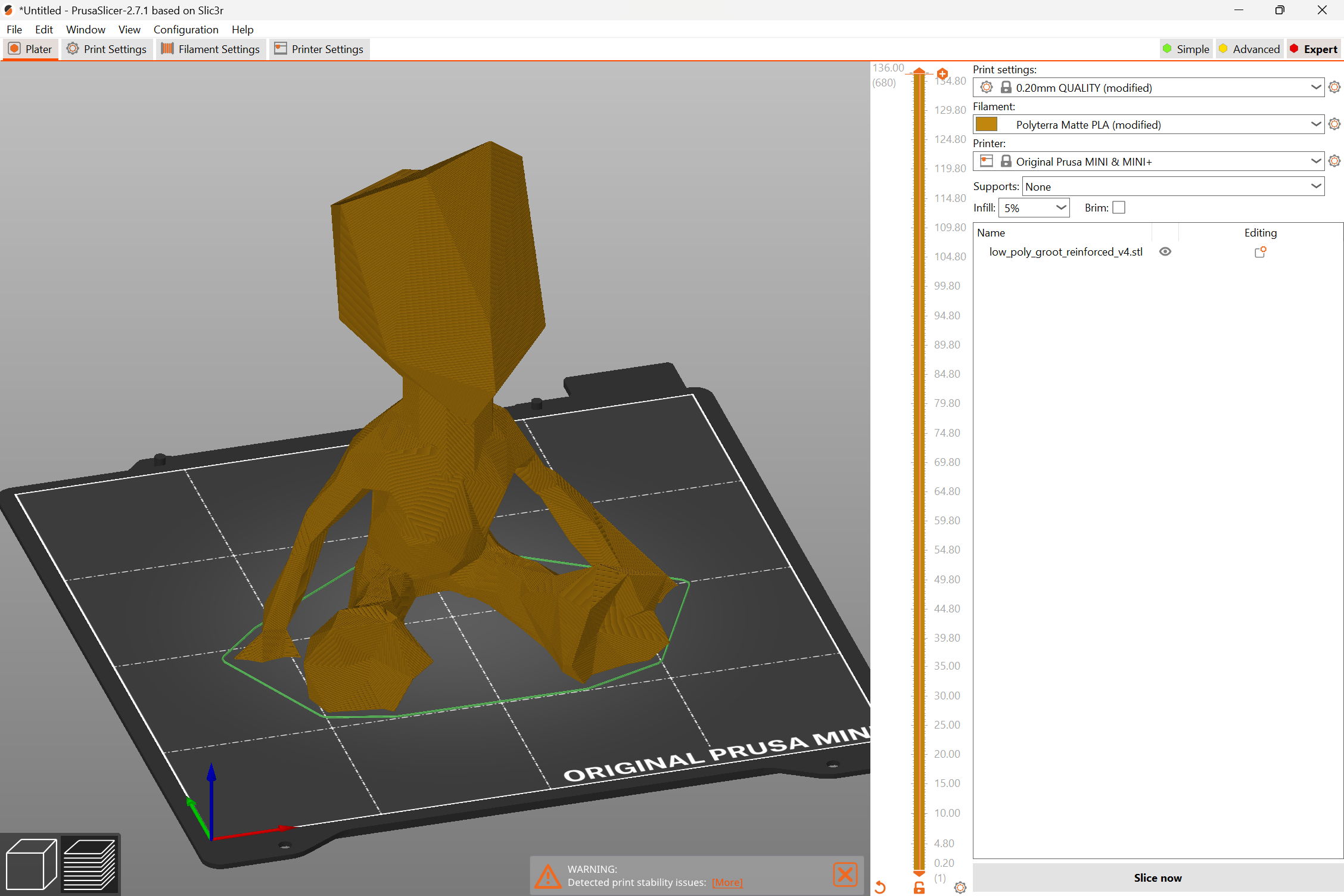Screen dimensions: 1344x896
Task: Switch to the Printer Settings tab
Action: [319, 49]
